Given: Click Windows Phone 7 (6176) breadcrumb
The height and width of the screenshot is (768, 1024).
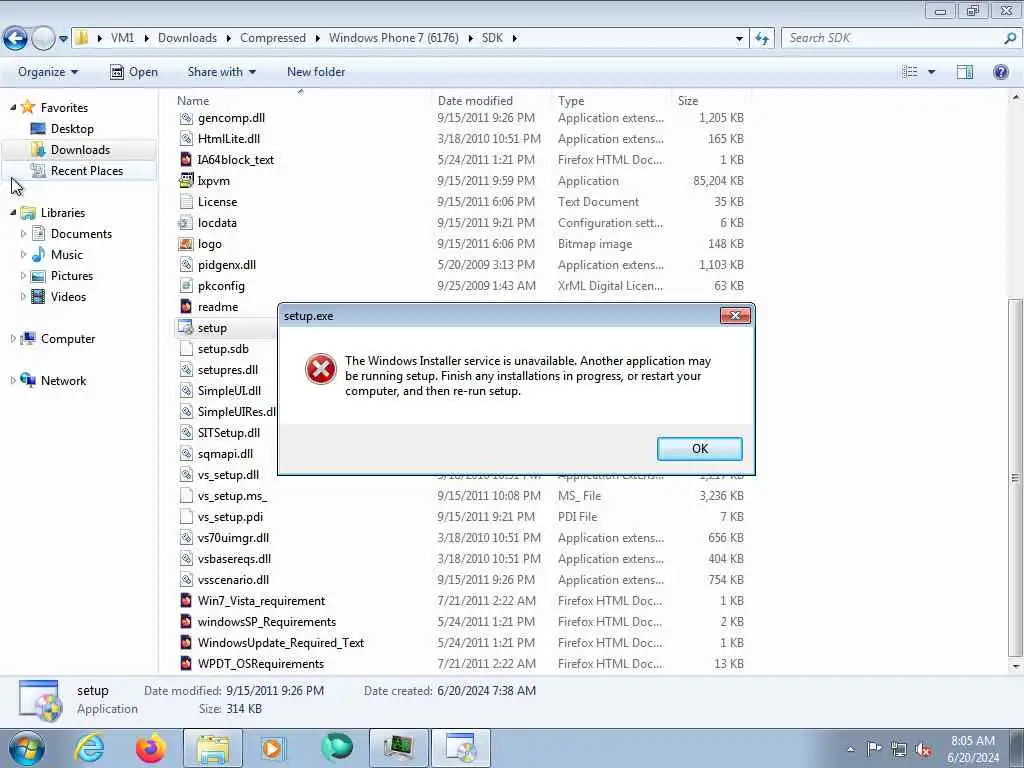Looking at the screenshot, I should pyautogui.click(x=393, y=38).
